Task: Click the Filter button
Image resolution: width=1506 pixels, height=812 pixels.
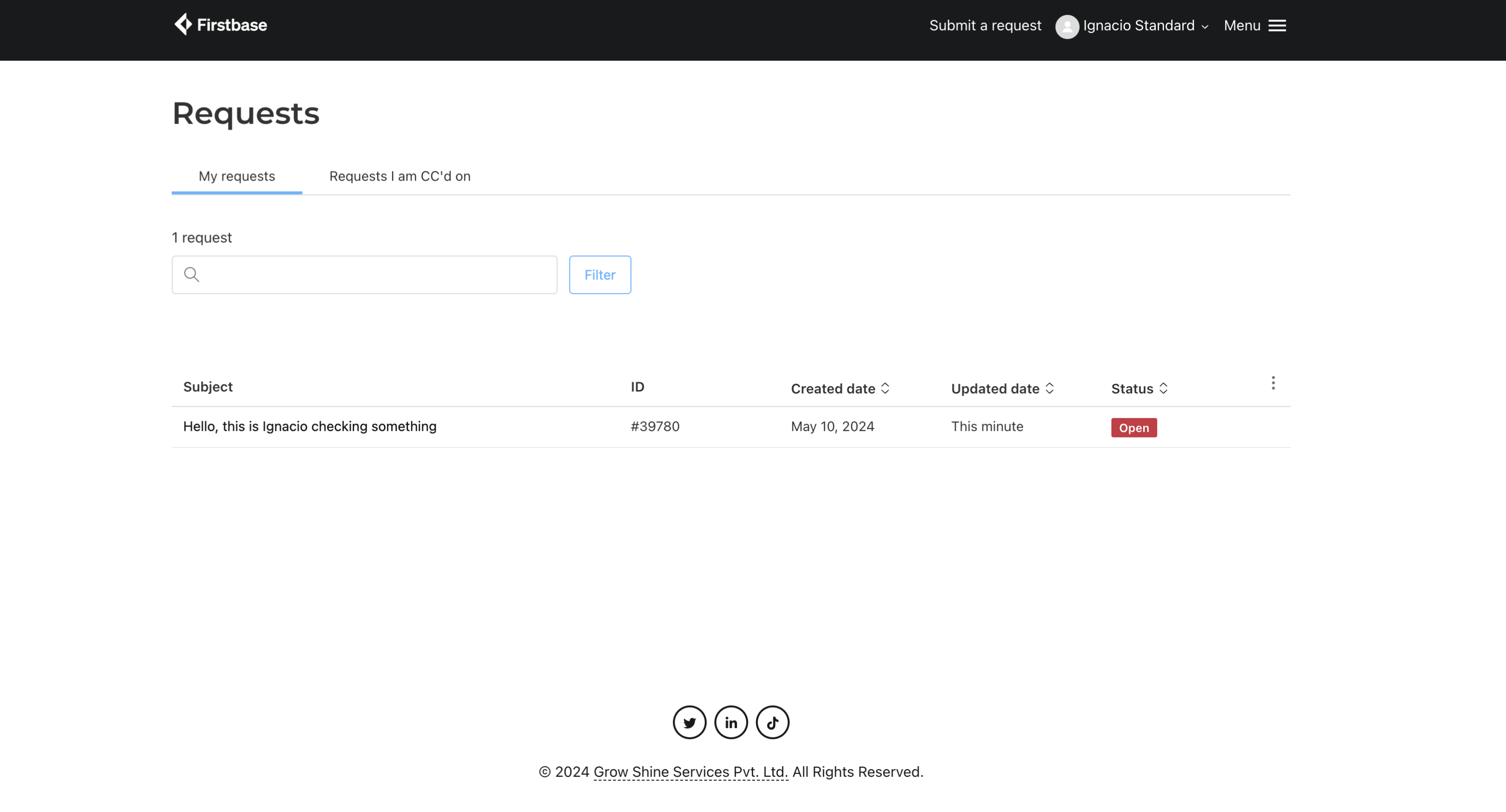Action: coord(600,275)
